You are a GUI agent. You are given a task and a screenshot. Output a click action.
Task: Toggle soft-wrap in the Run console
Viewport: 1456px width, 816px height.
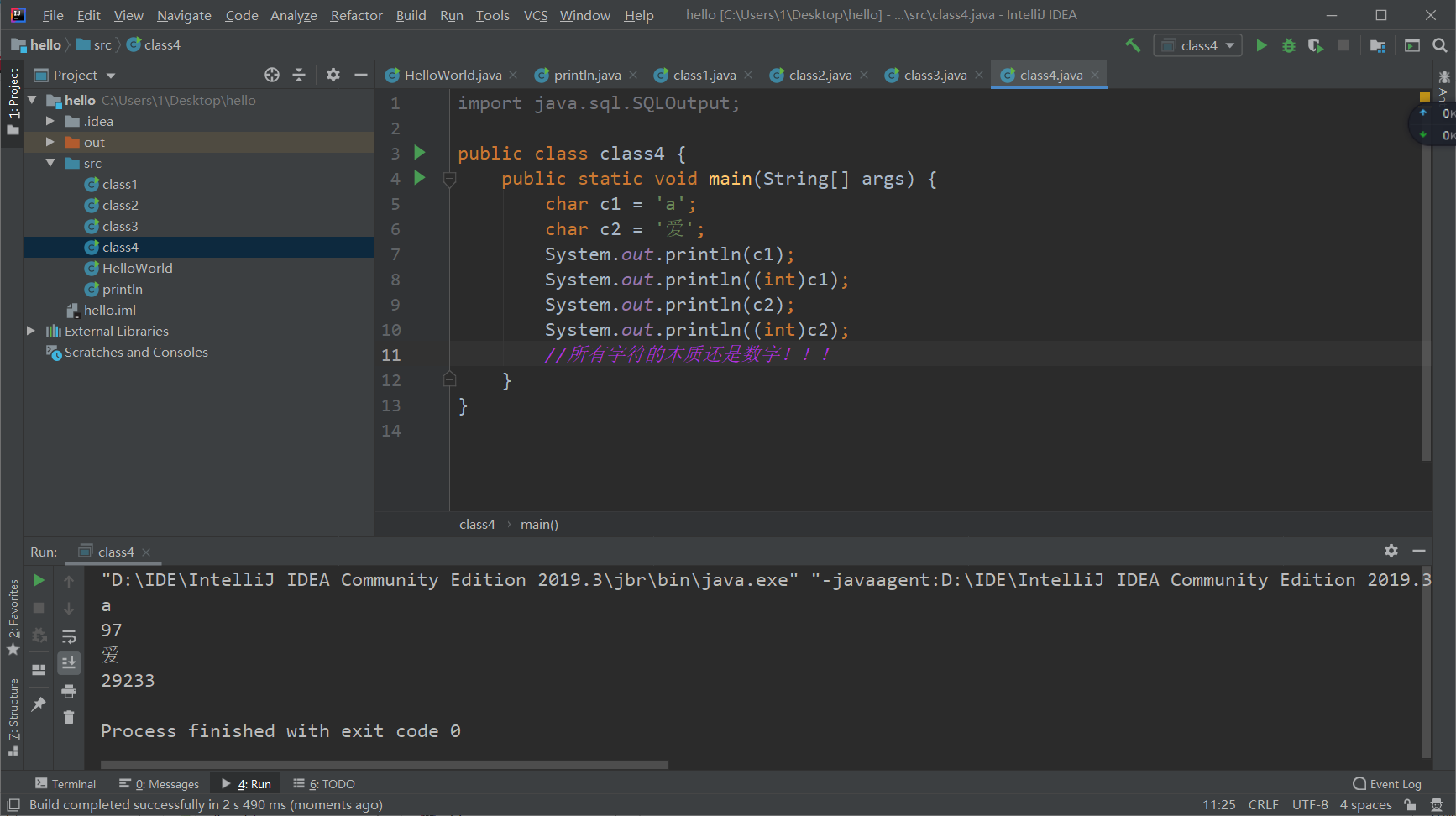coord(69,636)
